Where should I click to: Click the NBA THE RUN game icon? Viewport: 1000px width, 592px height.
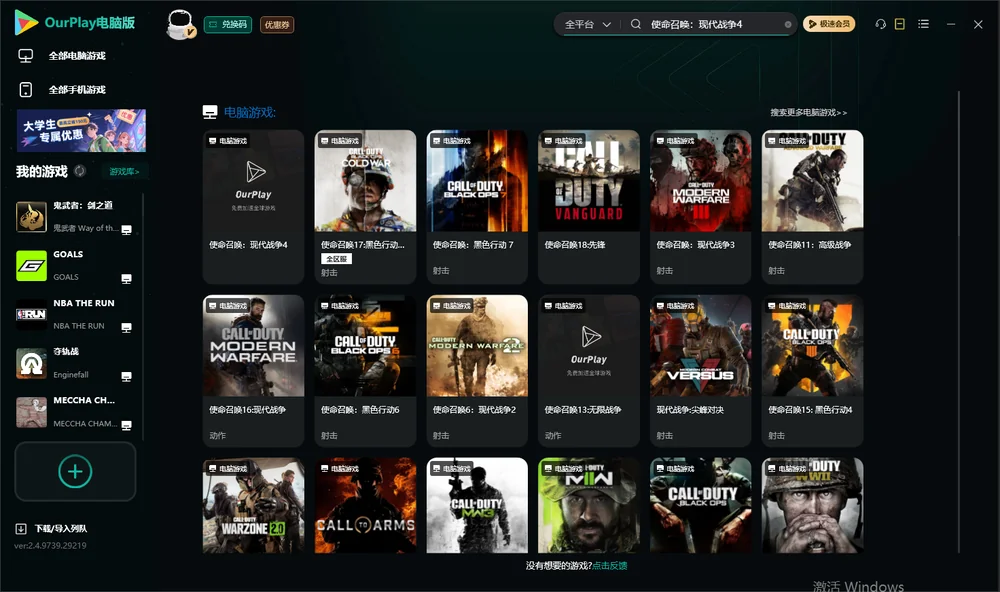[31, 314]
